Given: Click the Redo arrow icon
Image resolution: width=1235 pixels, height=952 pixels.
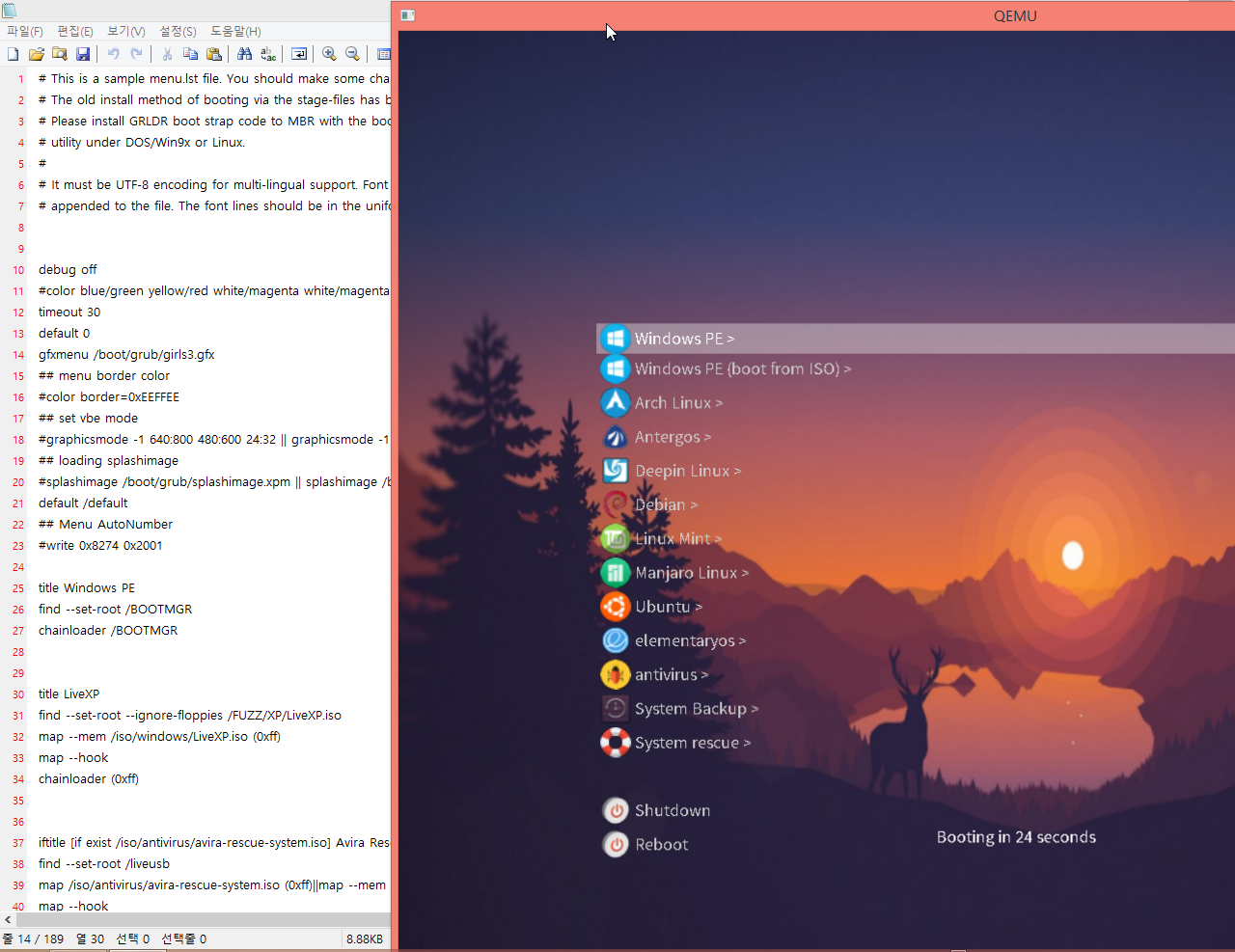Looking at the screenshot, I should click(x=137, y=55).
